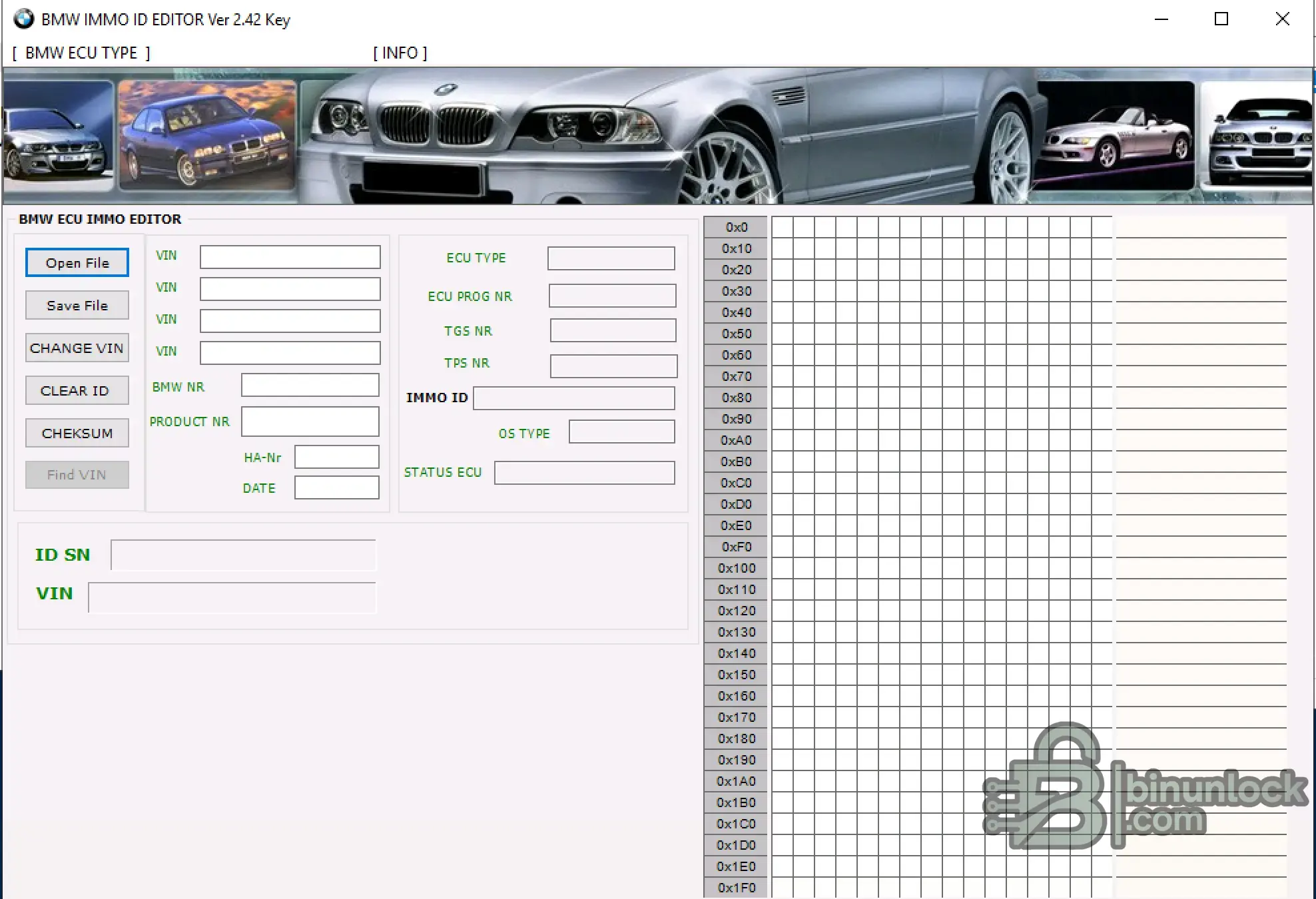The width and height of the screenshot is (1316, 899).
Task: Click the Find VIN button
Action: (77, 475)
